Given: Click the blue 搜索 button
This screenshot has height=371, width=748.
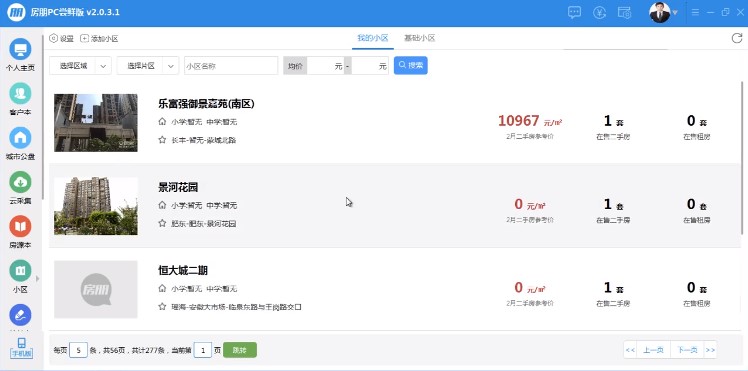Looking at the screenshot, I should point(411,65).
